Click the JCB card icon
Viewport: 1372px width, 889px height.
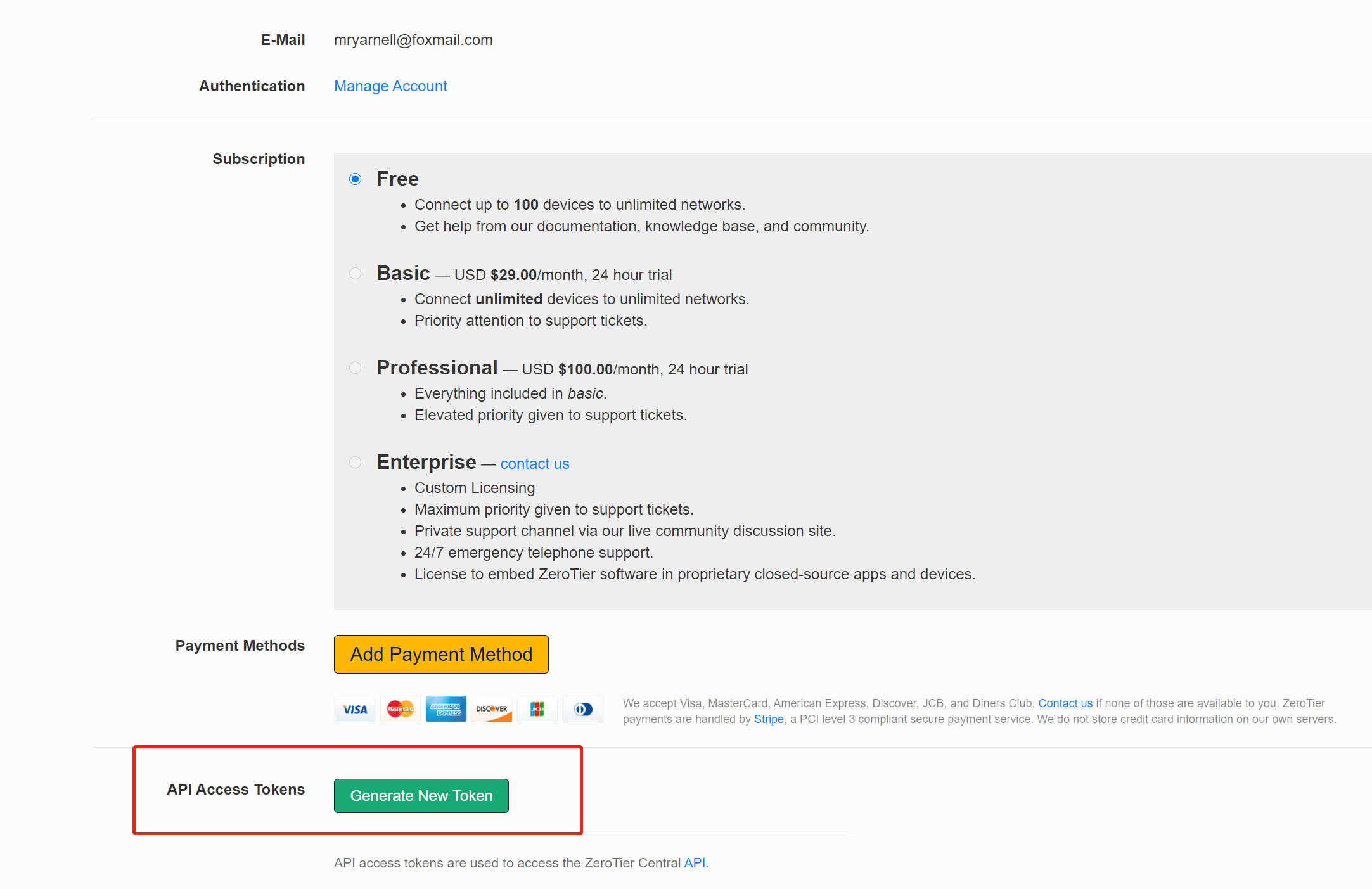pyautogui.click(x=537, y=709)
